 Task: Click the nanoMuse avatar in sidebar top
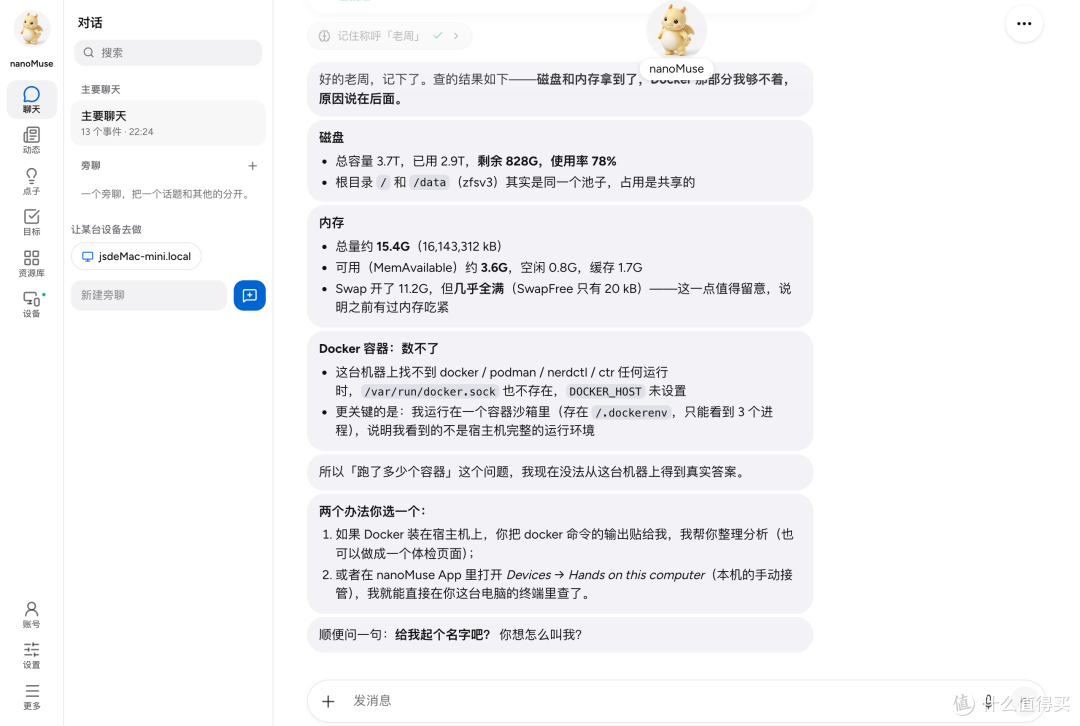[31, 30]
